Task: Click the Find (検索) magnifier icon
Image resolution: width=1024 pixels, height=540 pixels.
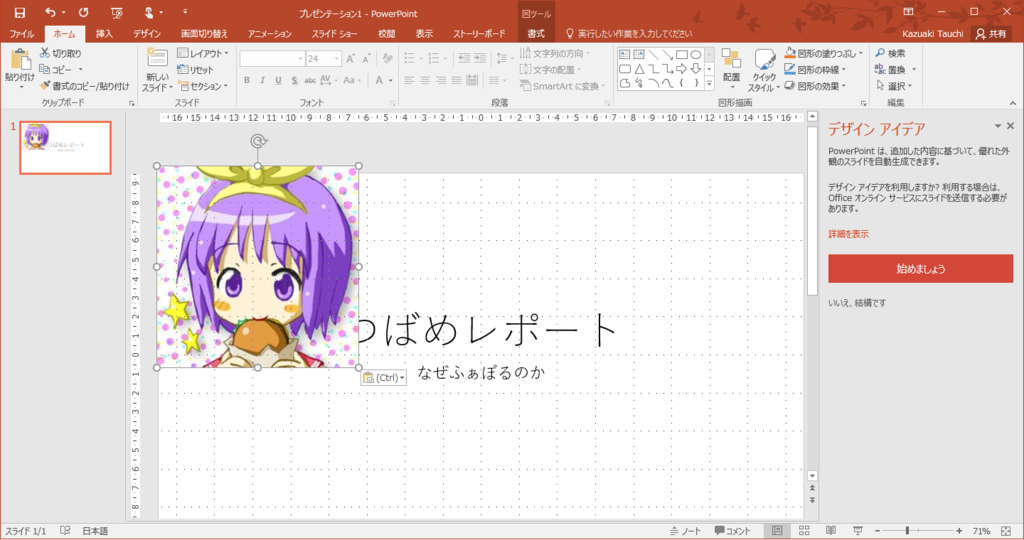Action: click(880, 53)
